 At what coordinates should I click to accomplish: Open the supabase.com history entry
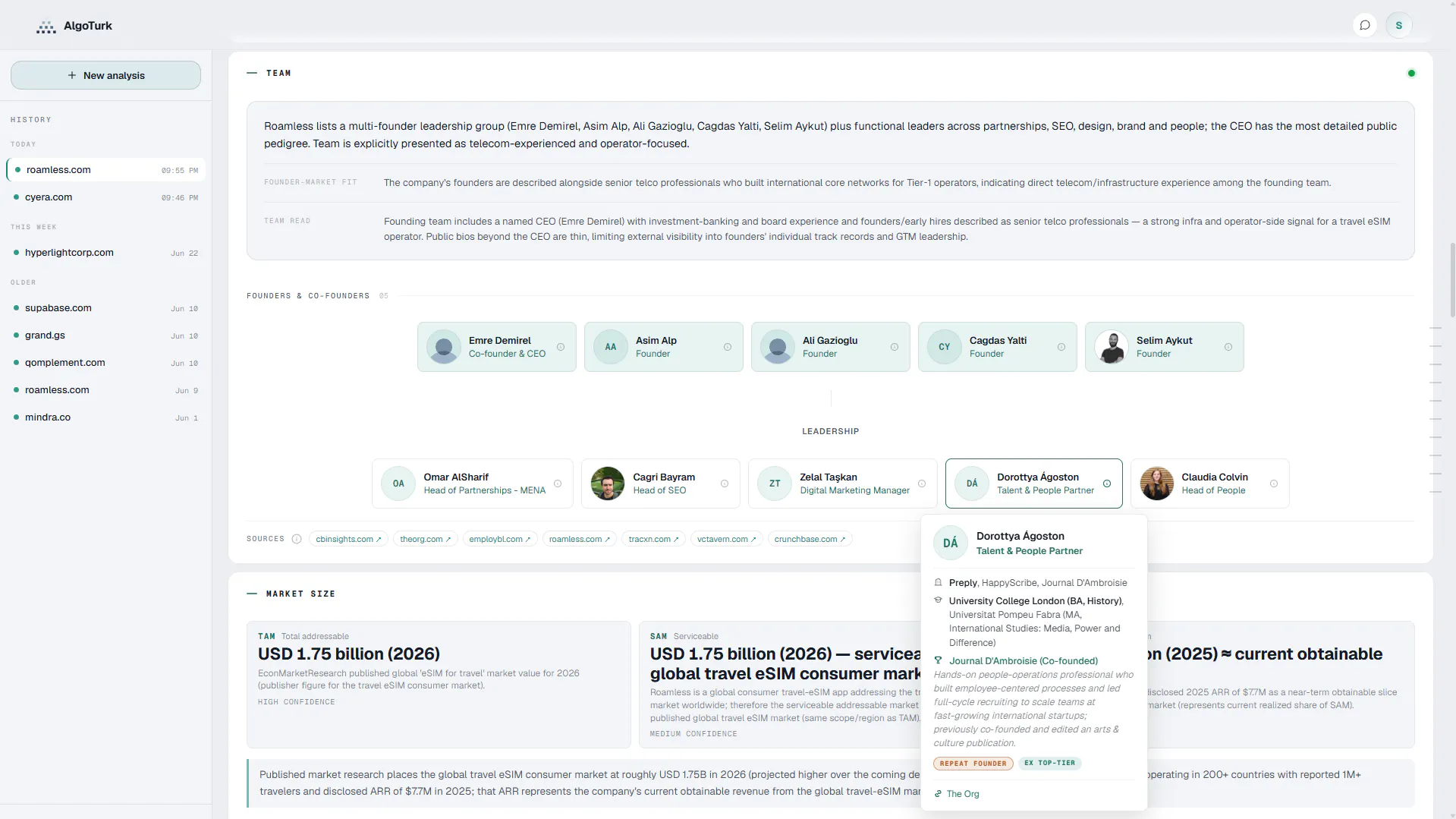105,308
